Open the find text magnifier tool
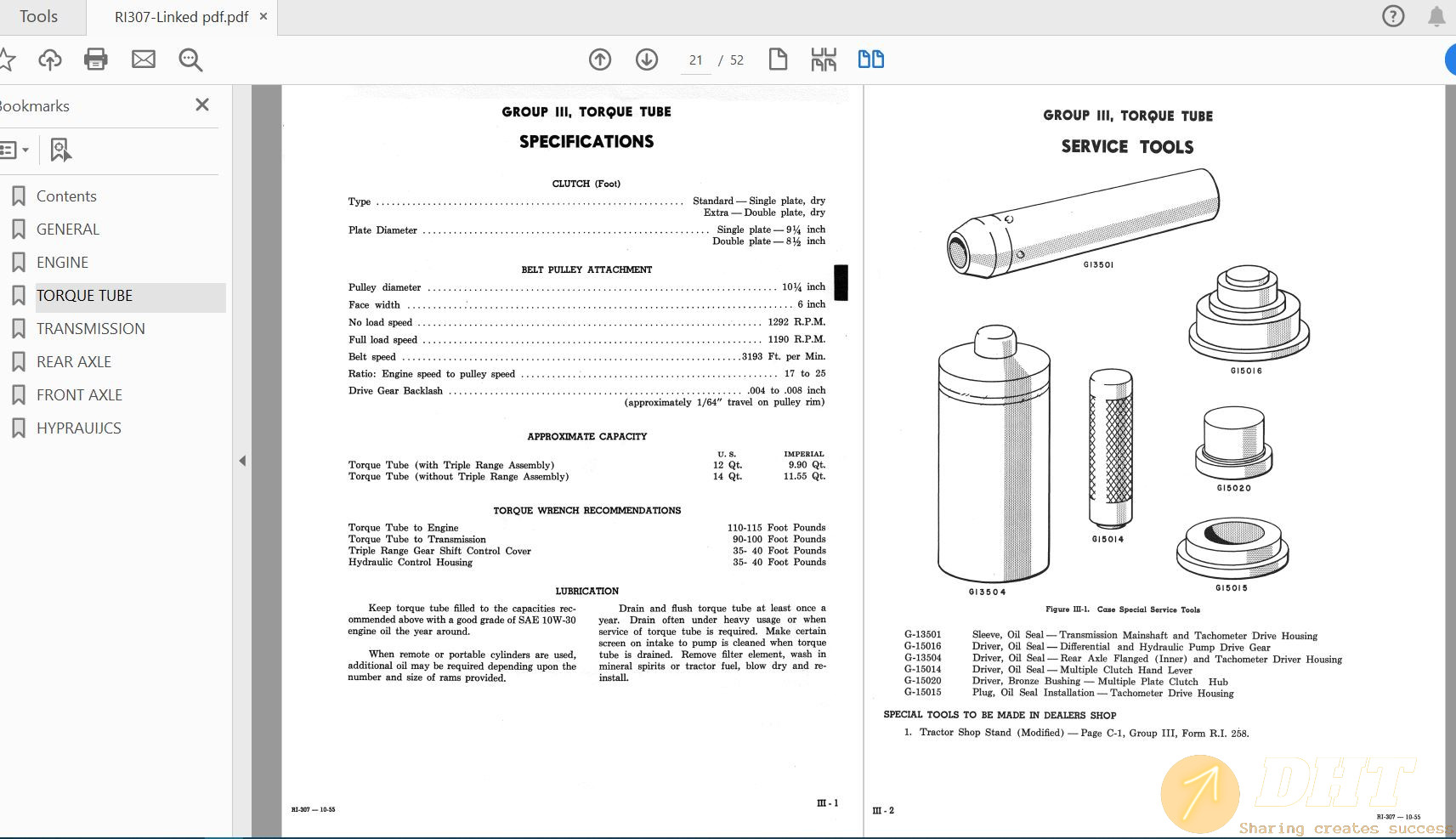Image resolution: width=1456 pixels, height=839 pixels. click(190, 60)
